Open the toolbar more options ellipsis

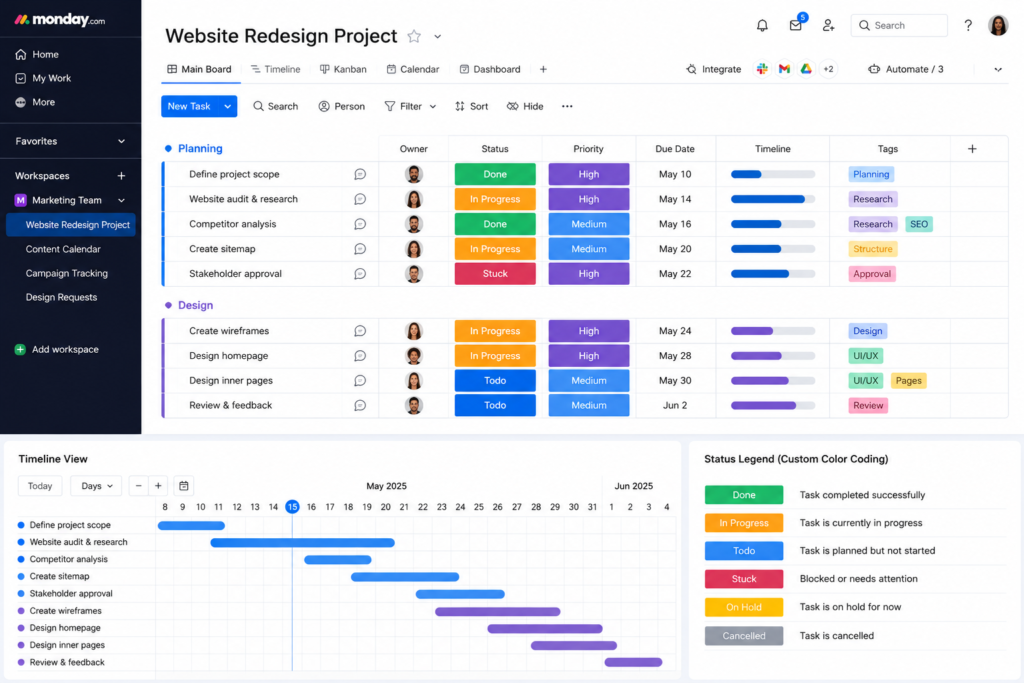coord(567,106)
